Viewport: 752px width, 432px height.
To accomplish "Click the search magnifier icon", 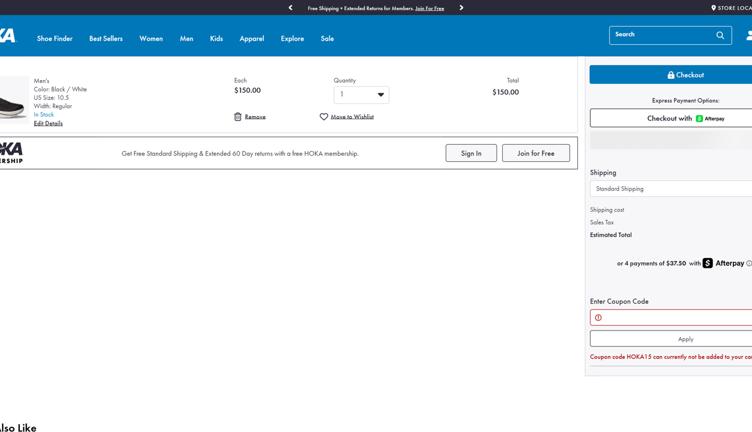I will point(720,35).
